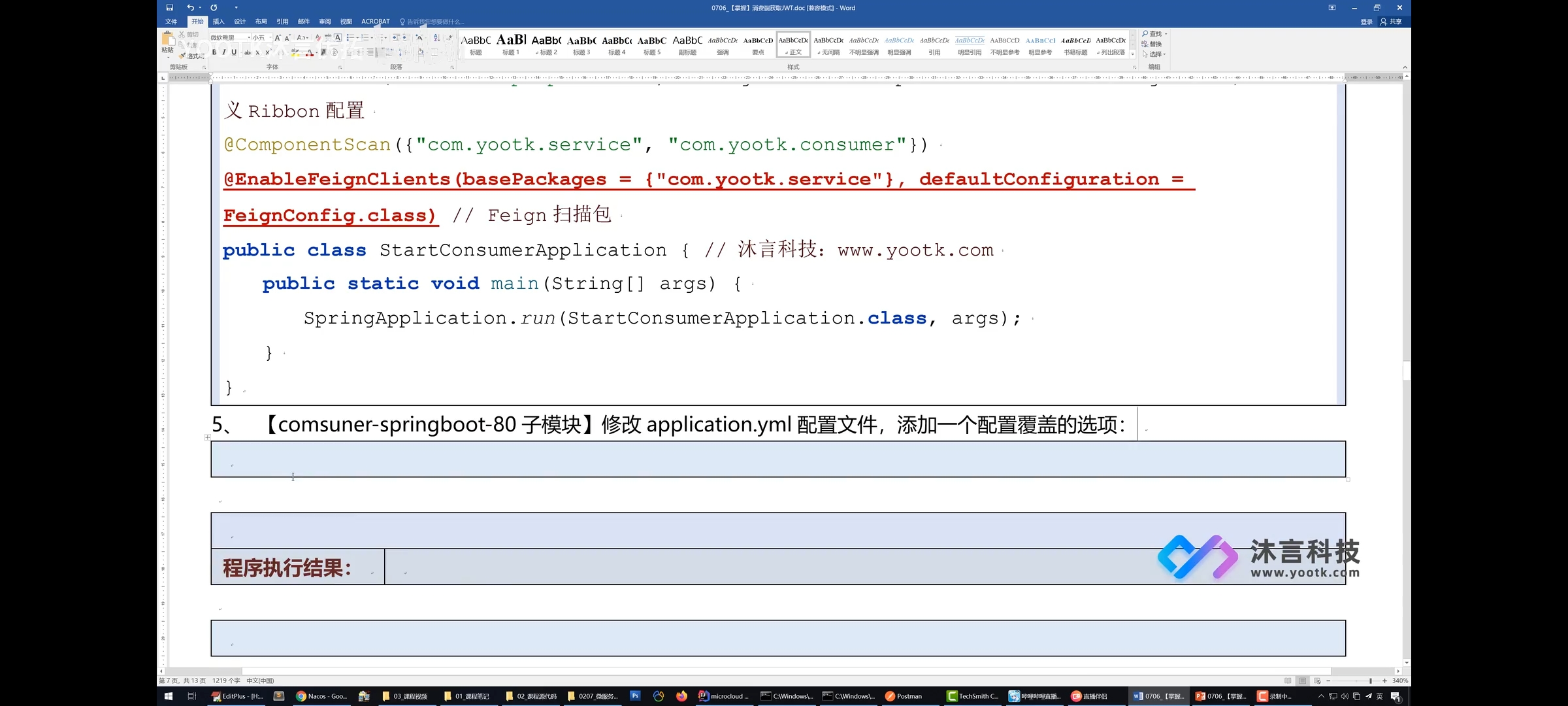This screenshot has height=706, width=1568.
Task: Switch to the 布局 (Layout) ribbon tab
Action: [x=261, y=22]
